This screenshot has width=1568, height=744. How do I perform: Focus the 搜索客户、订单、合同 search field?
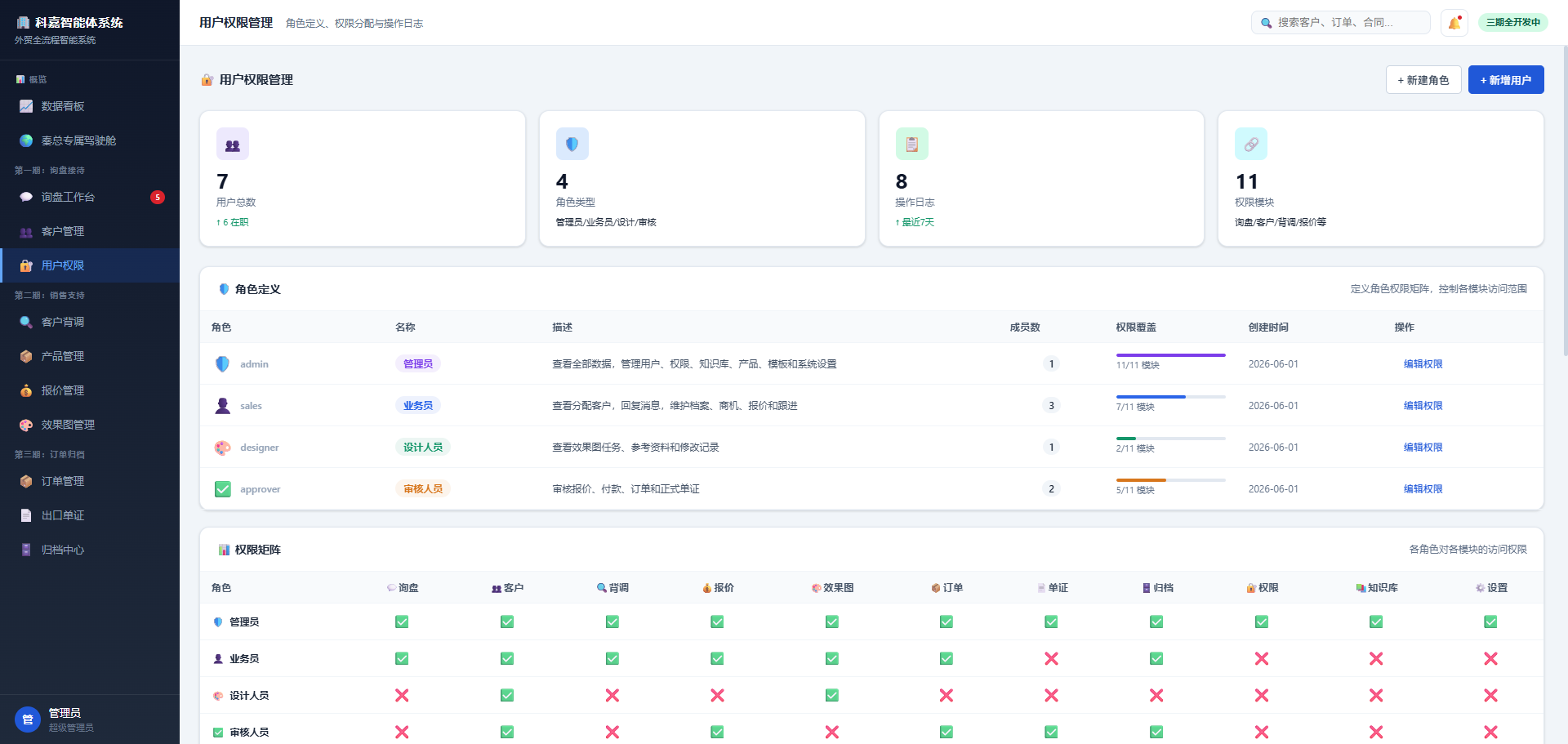coord(1341,23)
